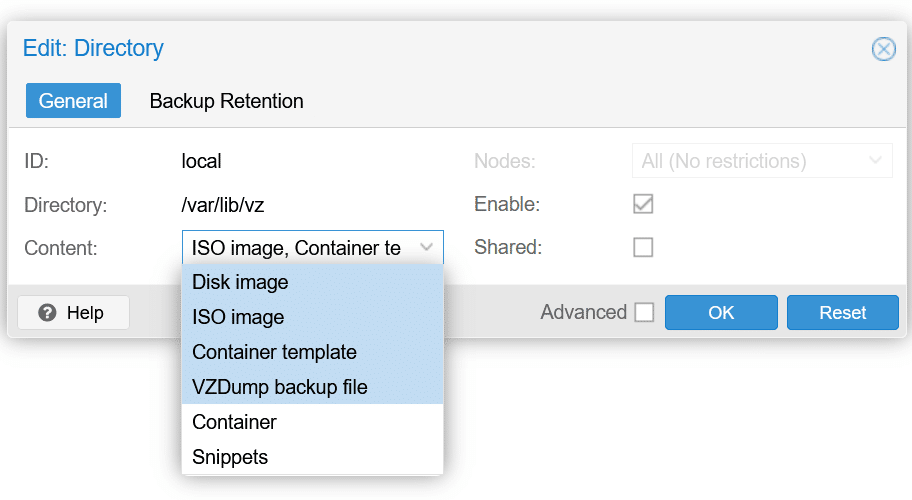Viewport: 912px width, 500px height.
Task: Select Container content type
Action: (x=312, y=422)
